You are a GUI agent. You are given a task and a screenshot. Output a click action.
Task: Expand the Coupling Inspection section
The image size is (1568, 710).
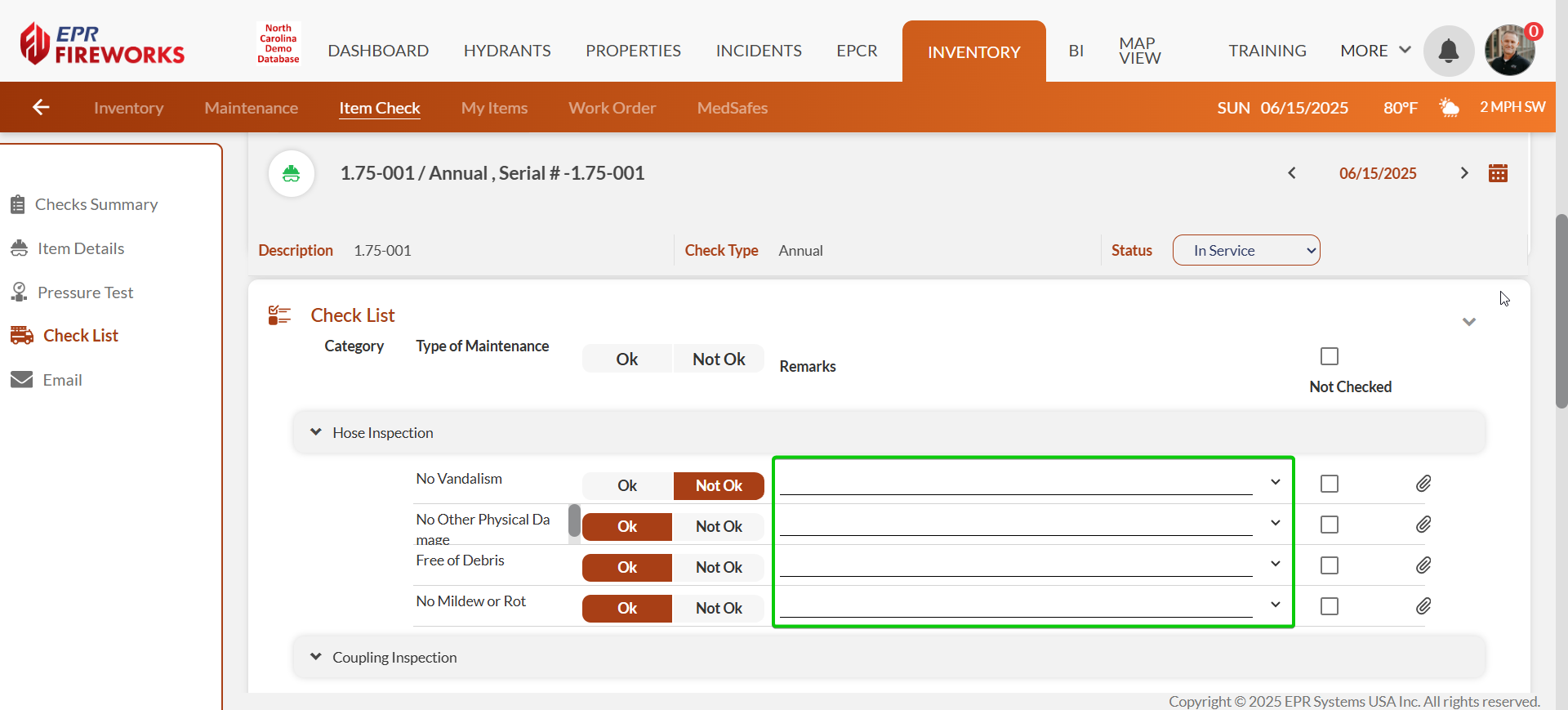click(x=316, y=657)
